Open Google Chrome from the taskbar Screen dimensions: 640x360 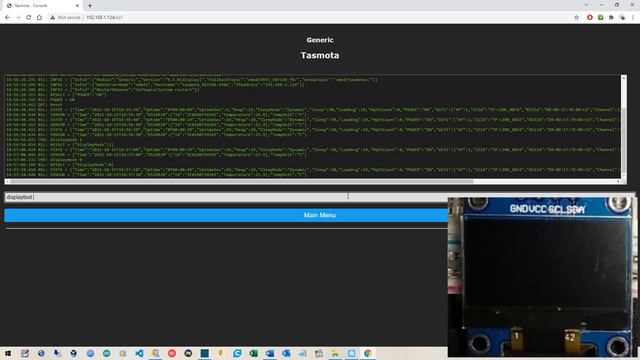coord(367,353)
